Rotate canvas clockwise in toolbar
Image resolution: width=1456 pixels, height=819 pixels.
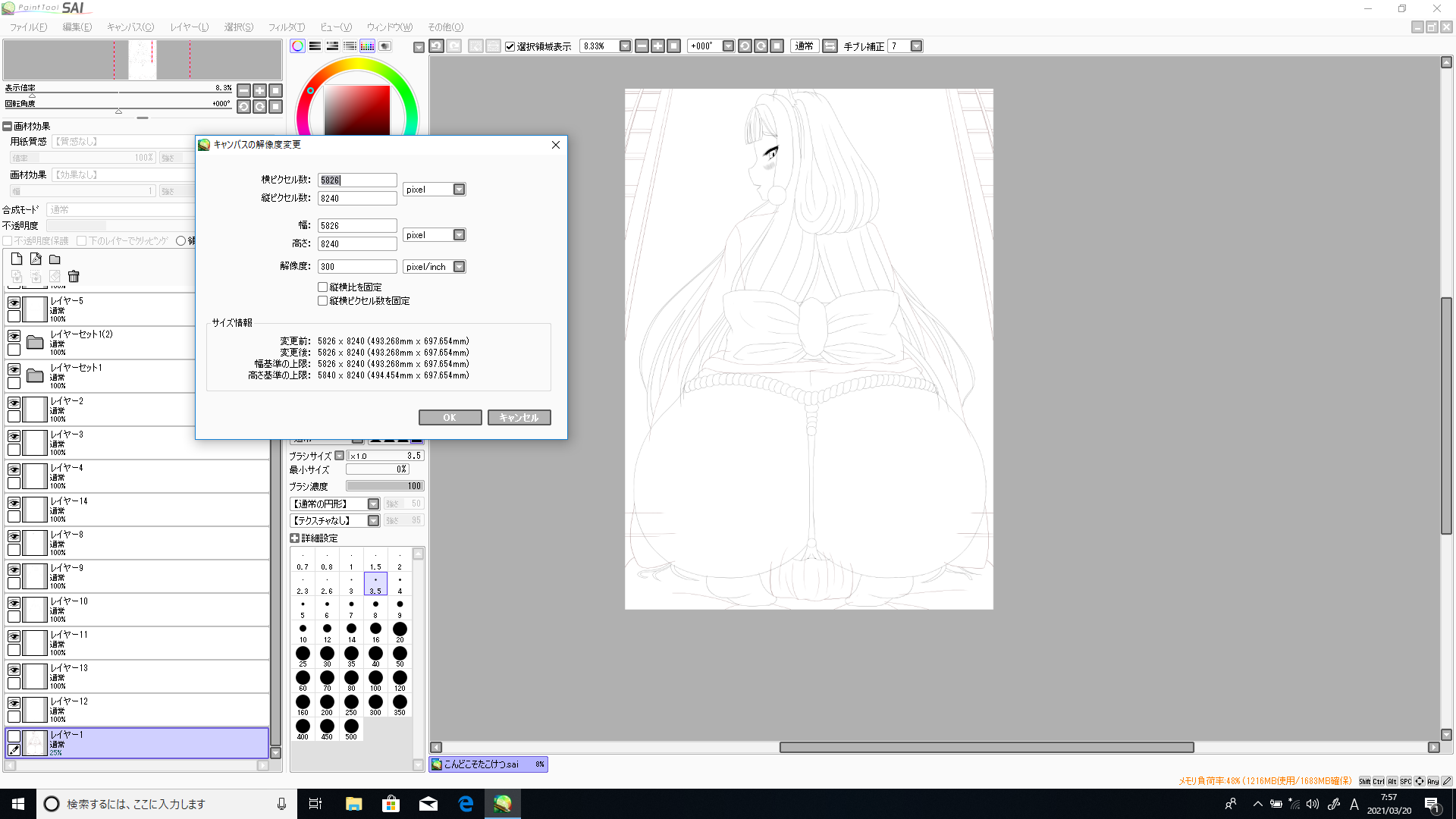[761, 46]
